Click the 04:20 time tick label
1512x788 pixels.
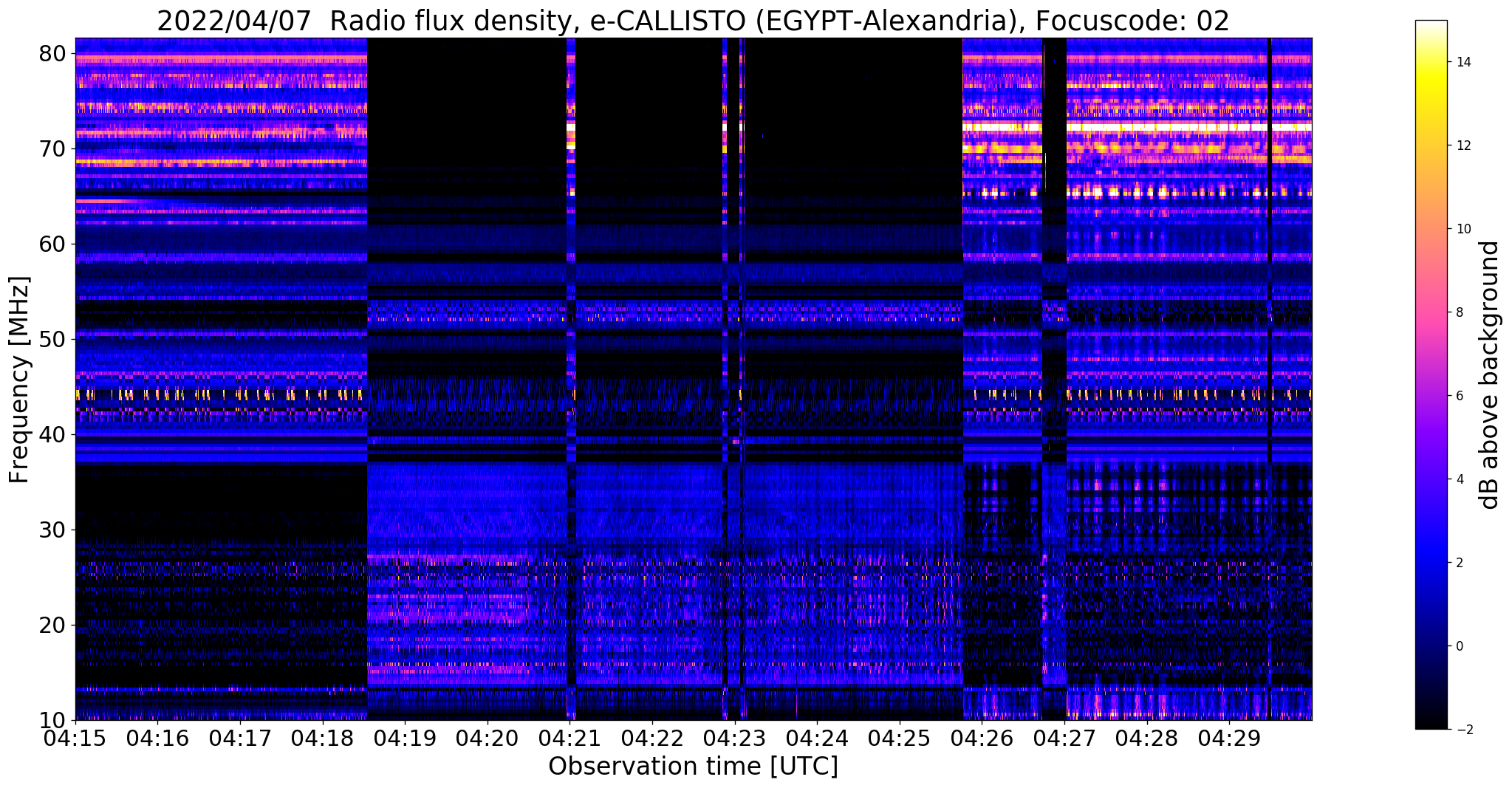[x=487, y=738]
